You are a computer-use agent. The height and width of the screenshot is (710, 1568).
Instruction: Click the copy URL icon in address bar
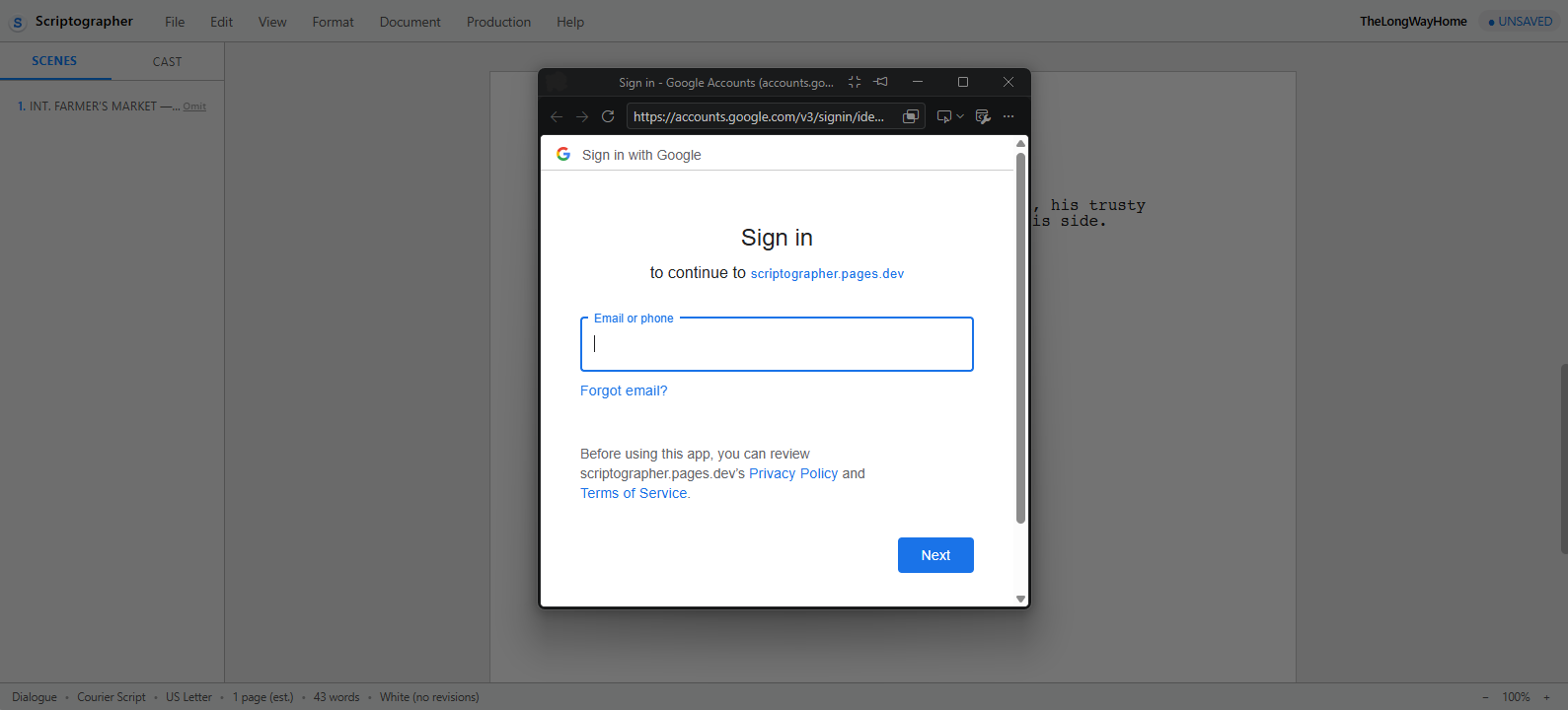(x=911, y=116)
